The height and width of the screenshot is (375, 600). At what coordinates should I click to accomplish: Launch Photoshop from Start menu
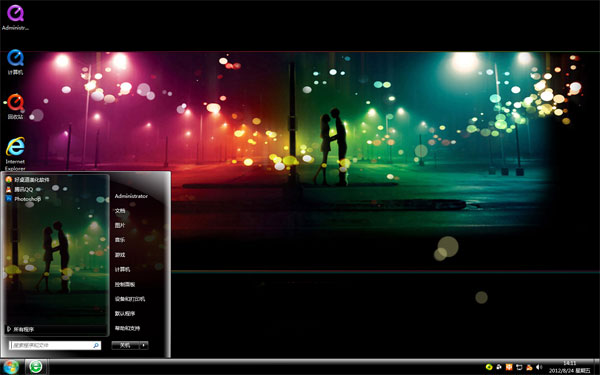[23, 199]
